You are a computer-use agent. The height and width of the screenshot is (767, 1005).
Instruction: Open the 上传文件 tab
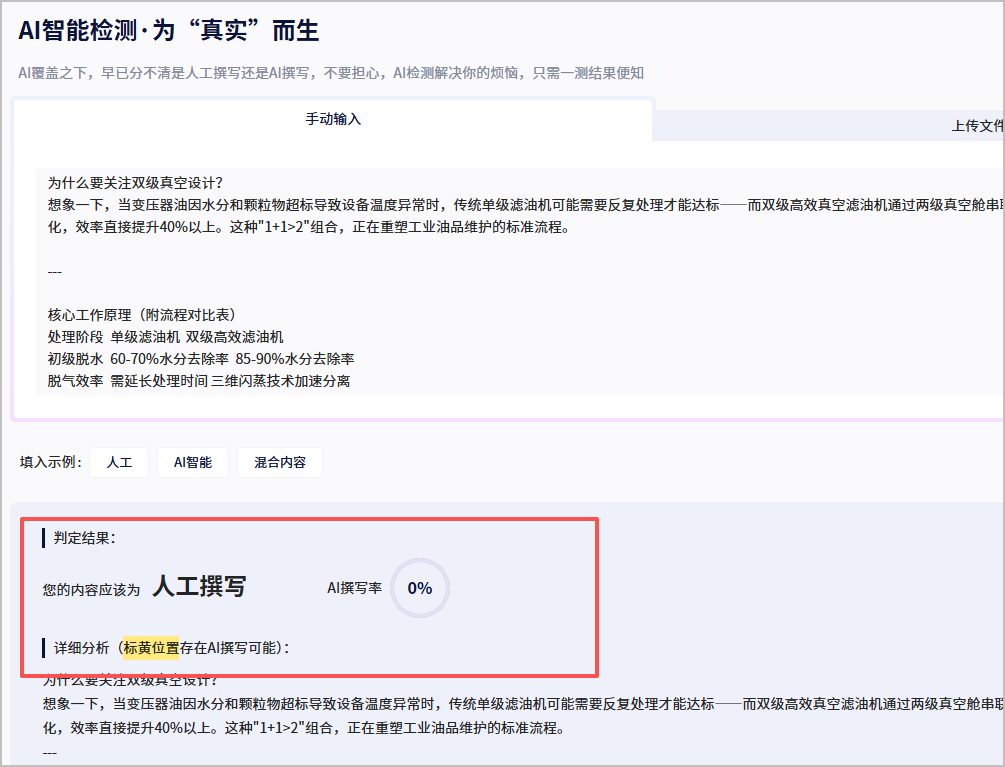(x=976, y=126)
